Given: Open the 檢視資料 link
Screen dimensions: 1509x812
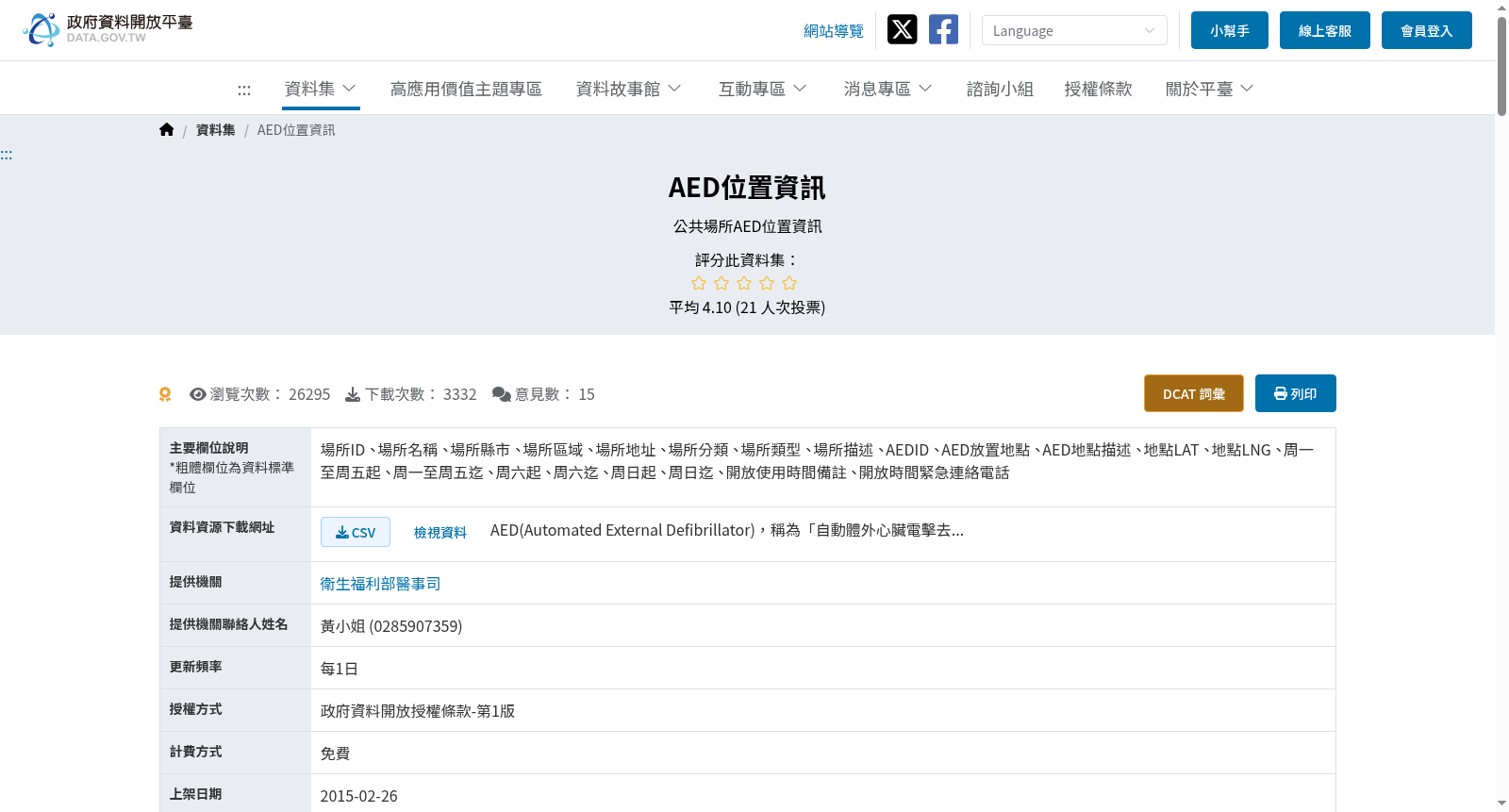Looking at the screenshot, I should point(440,532).
